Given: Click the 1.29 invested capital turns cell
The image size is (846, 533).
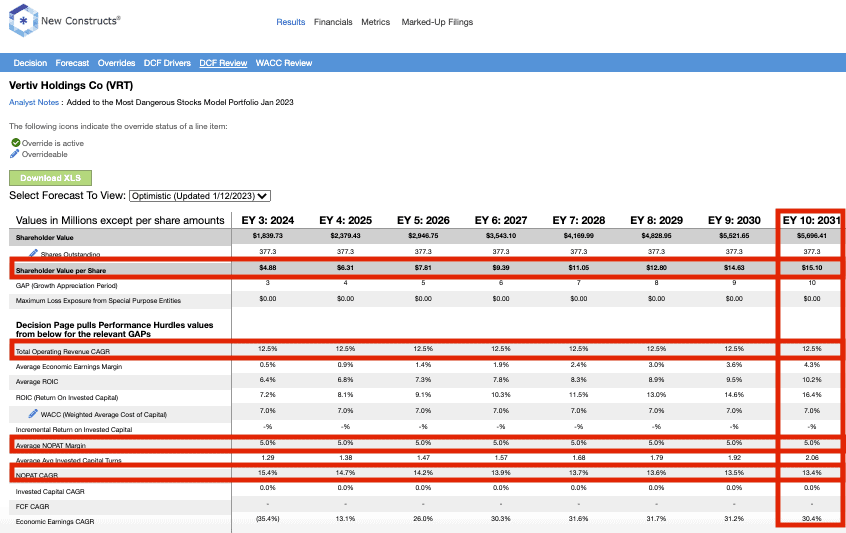Looking at the screenshot, I should (268, 457).
